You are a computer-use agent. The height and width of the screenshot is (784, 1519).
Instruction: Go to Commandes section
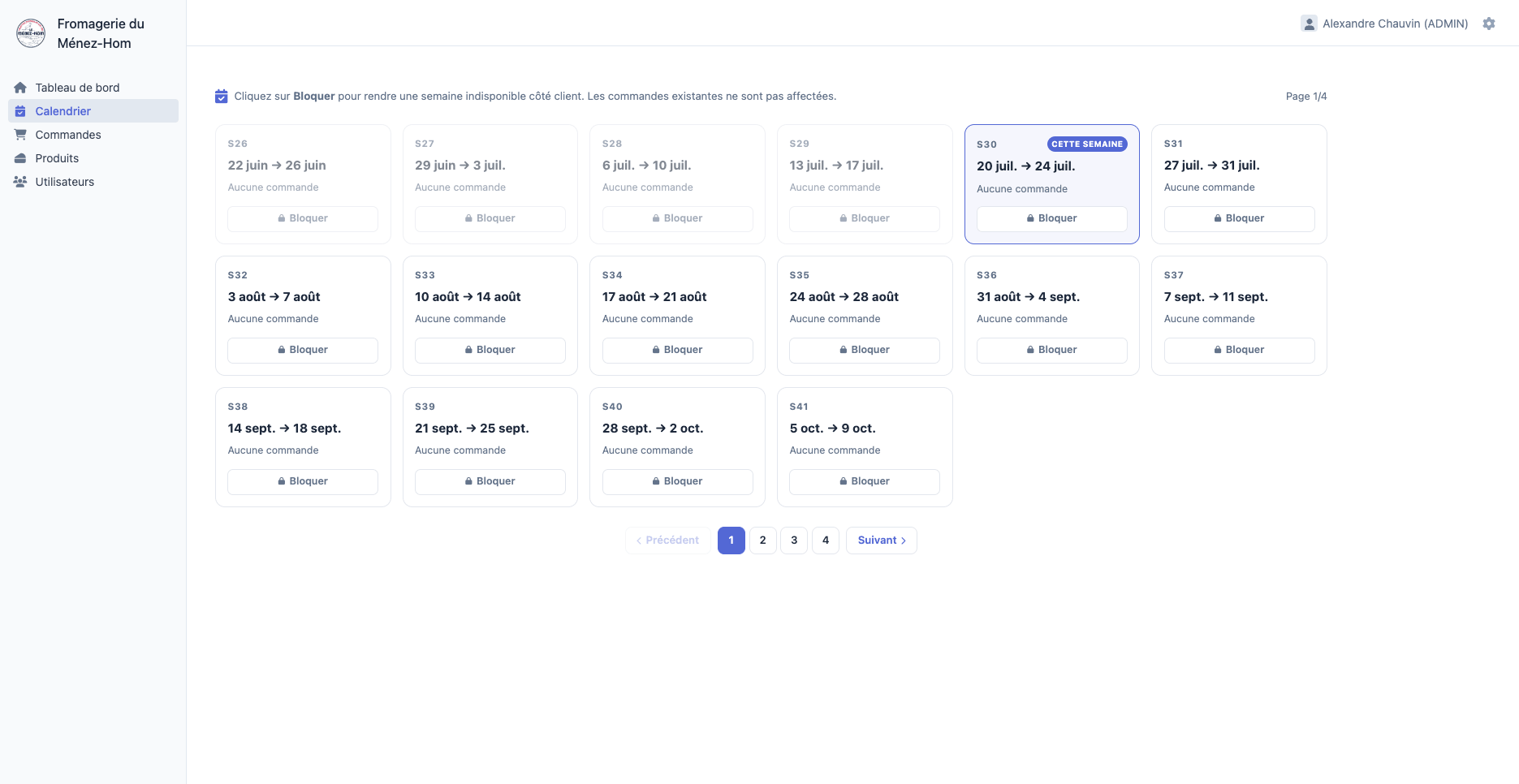pyautogui.click(x=93, y=135)
